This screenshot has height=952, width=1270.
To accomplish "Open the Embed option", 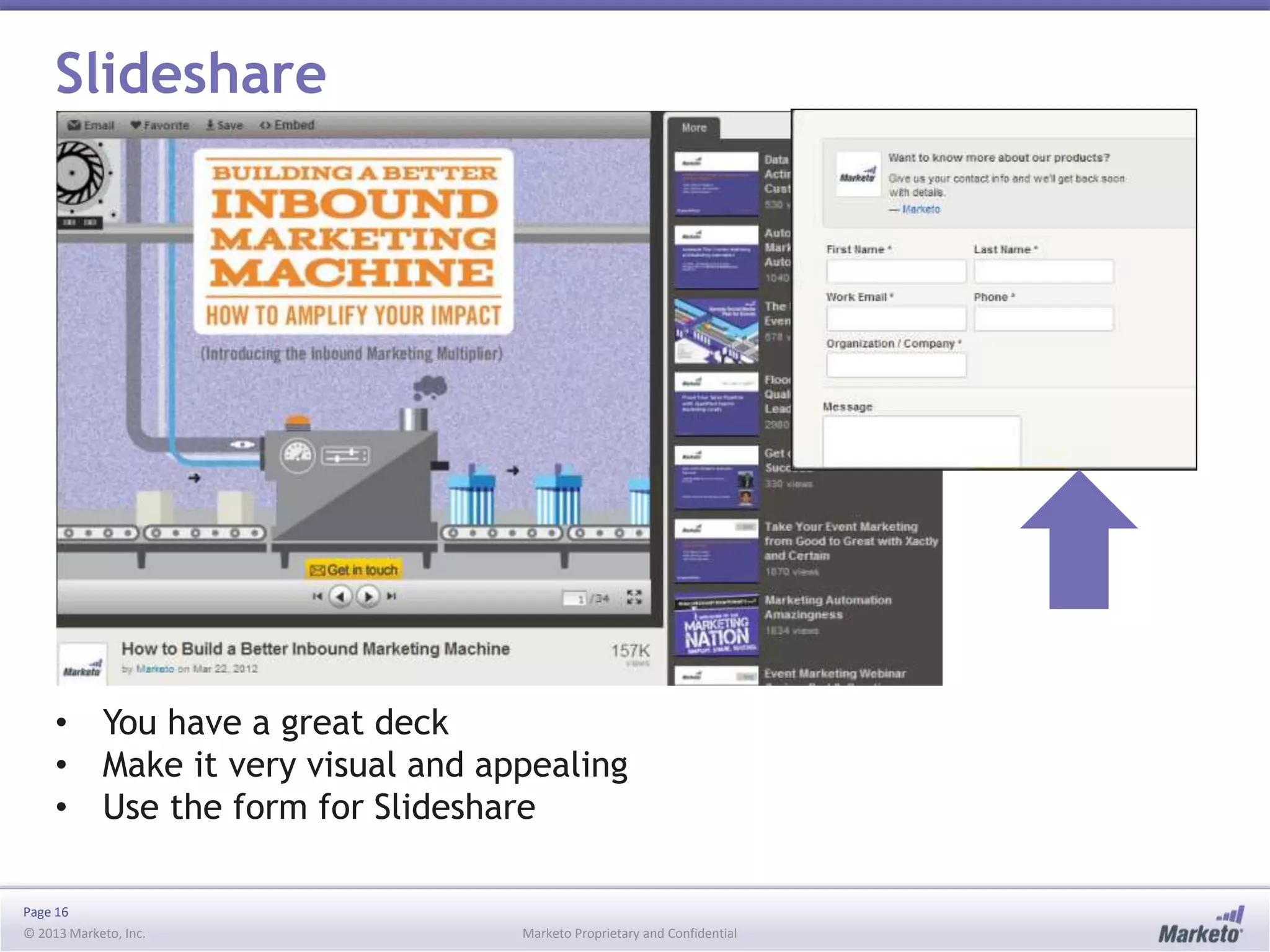I will [287, 125].
